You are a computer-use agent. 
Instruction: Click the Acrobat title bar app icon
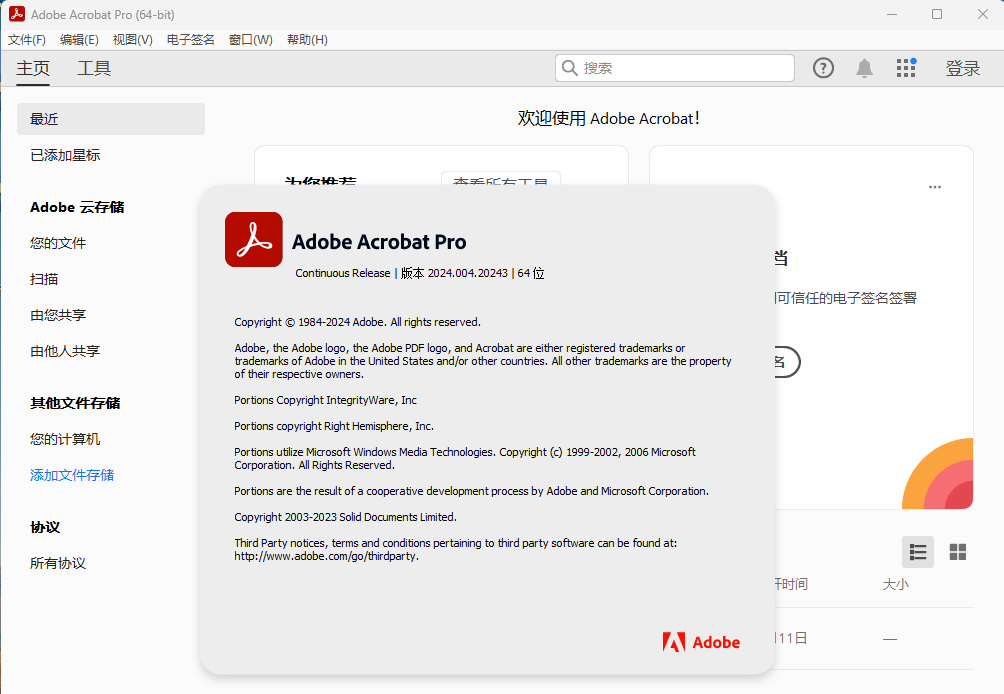pyautogui.click(x=17, y=14)
